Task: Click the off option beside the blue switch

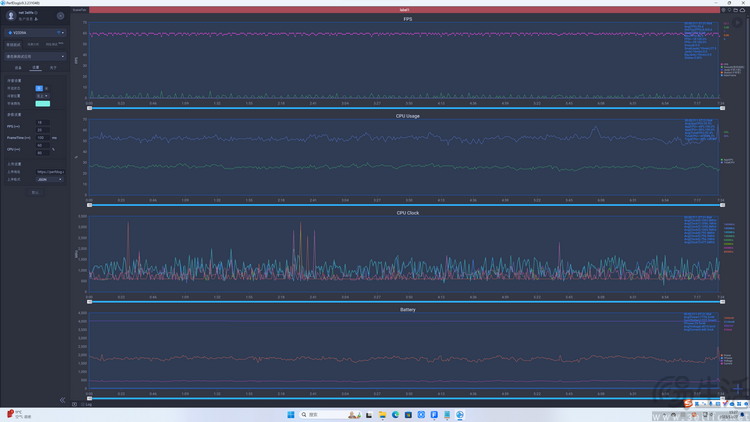Action: coord(46,88)
